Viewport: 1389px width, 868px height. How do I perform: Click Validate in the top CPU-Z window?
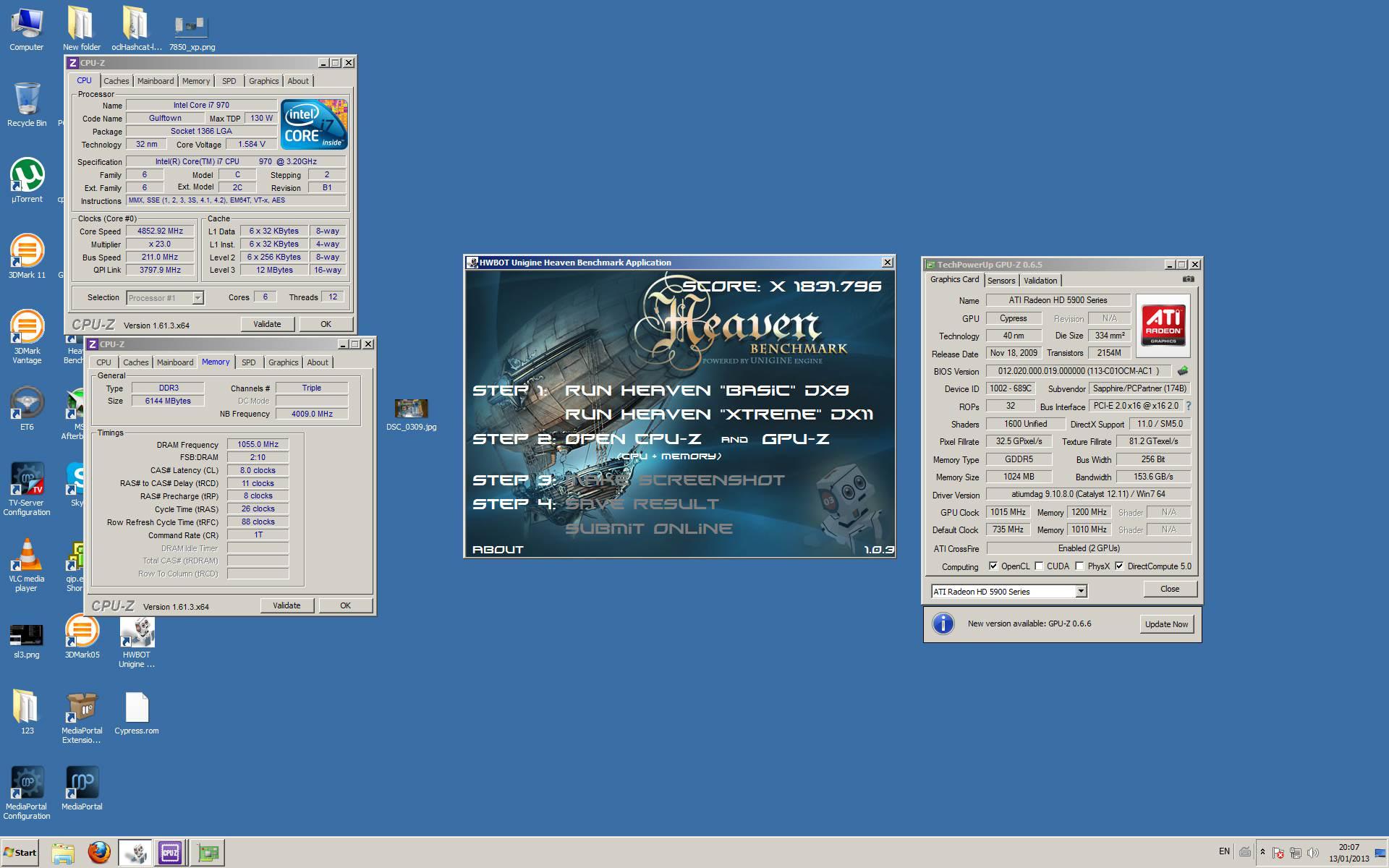pyautogui.click(x=267, y=324)
